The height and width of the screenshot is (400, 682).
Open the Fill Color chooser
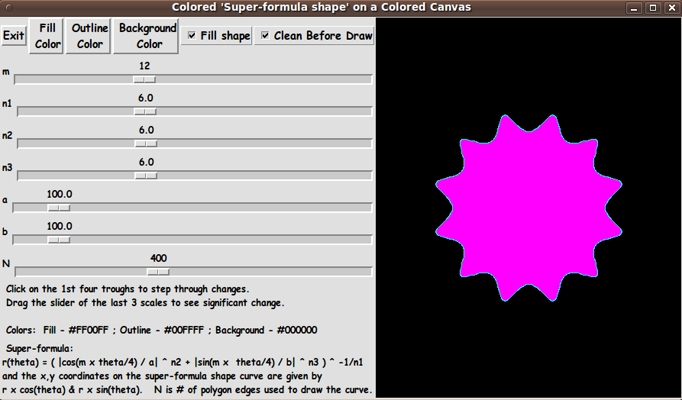coord(47,36)
